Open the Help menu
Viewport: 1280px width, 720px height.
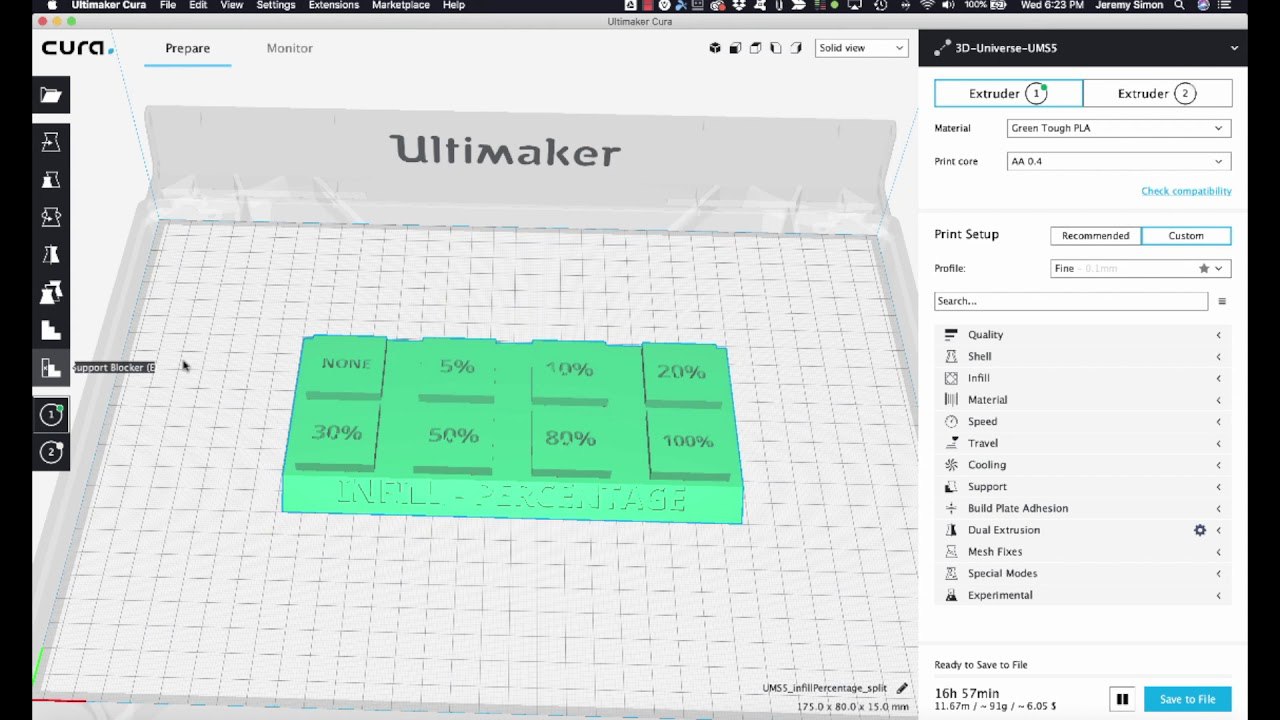pos(453,5)
